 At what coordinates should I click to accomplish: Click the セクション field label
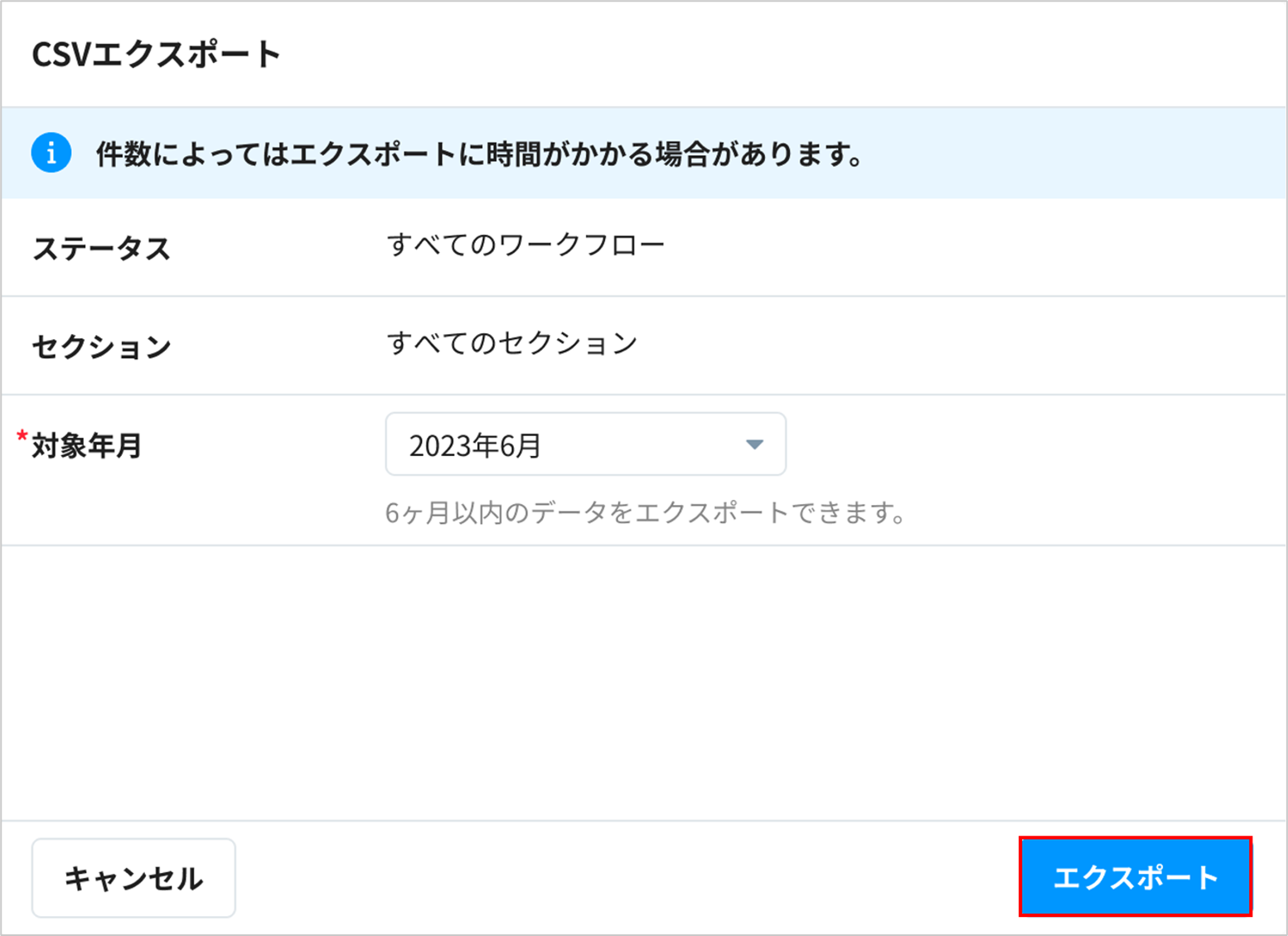101,346
